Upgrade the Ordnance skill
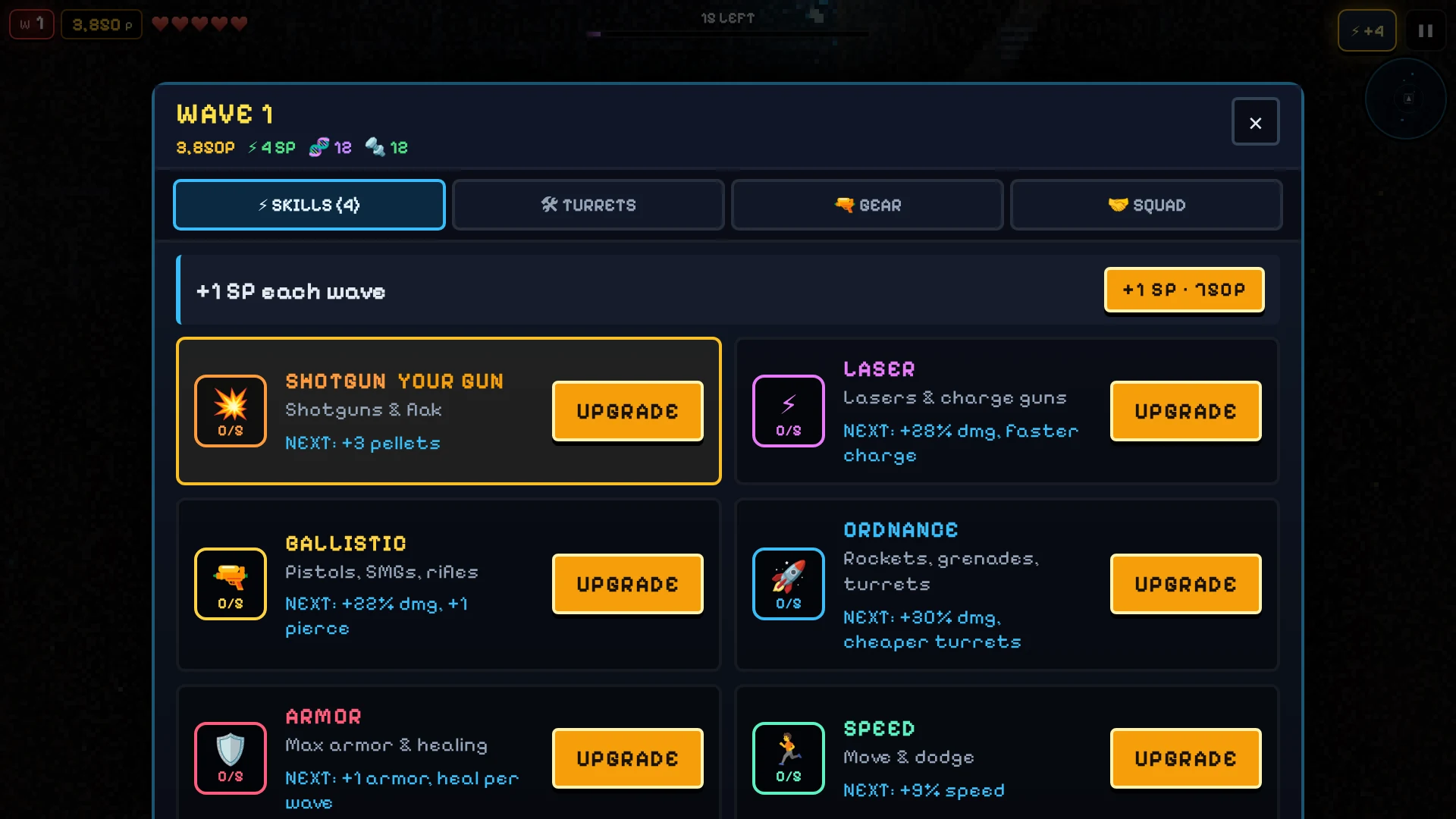Image resolution: width=1456 pixels, height=819 pixels. [1186, 584]
